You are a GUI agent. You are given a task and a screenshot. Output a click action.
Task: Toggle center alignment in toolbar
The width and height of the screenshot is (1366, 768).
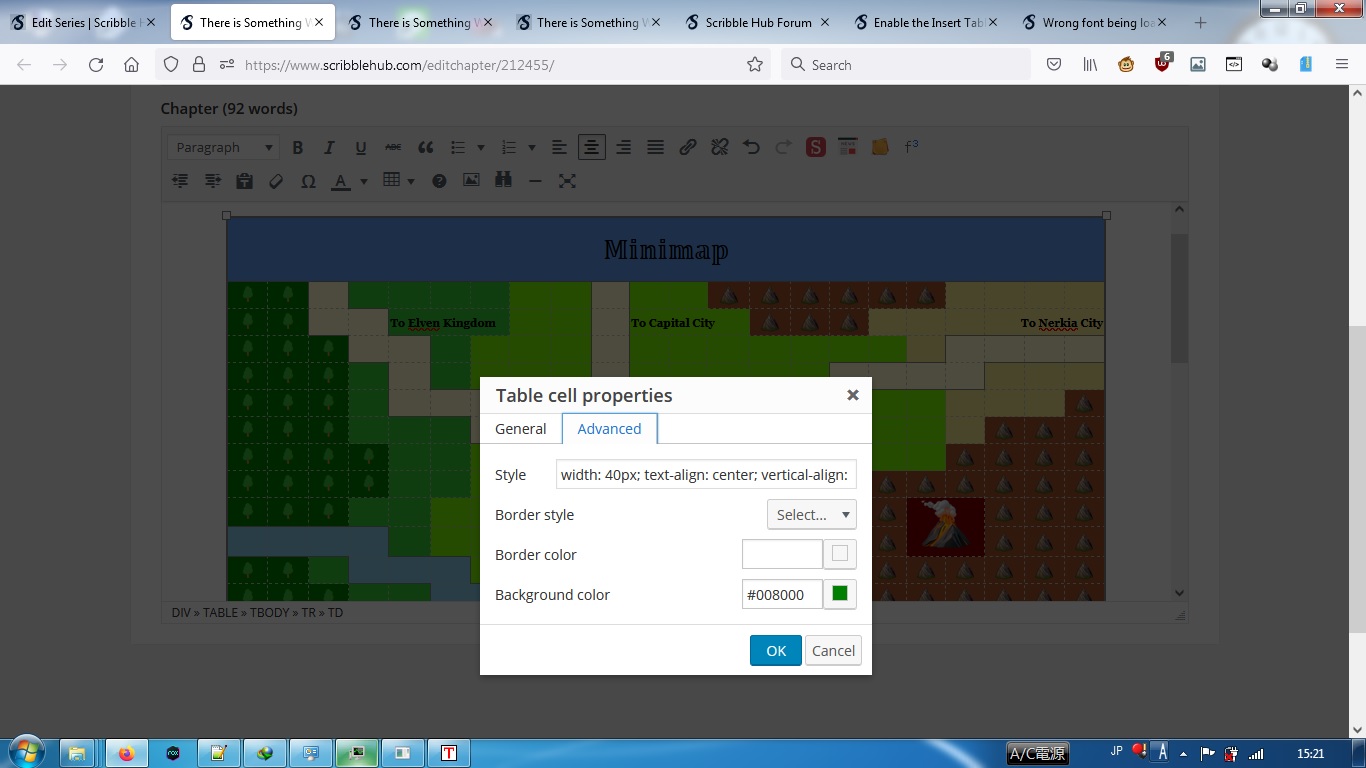(x=591, y=148)
